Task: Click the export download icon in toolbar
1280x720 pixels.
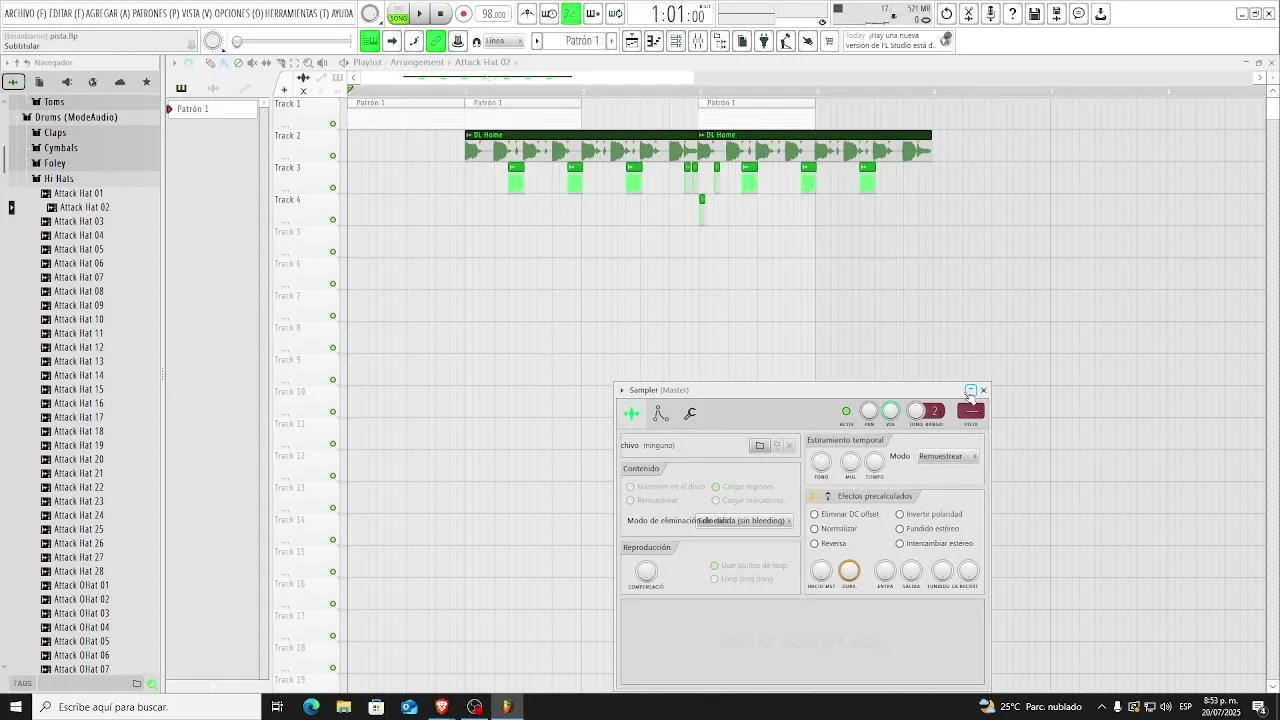Action: tap(1100, 14)
